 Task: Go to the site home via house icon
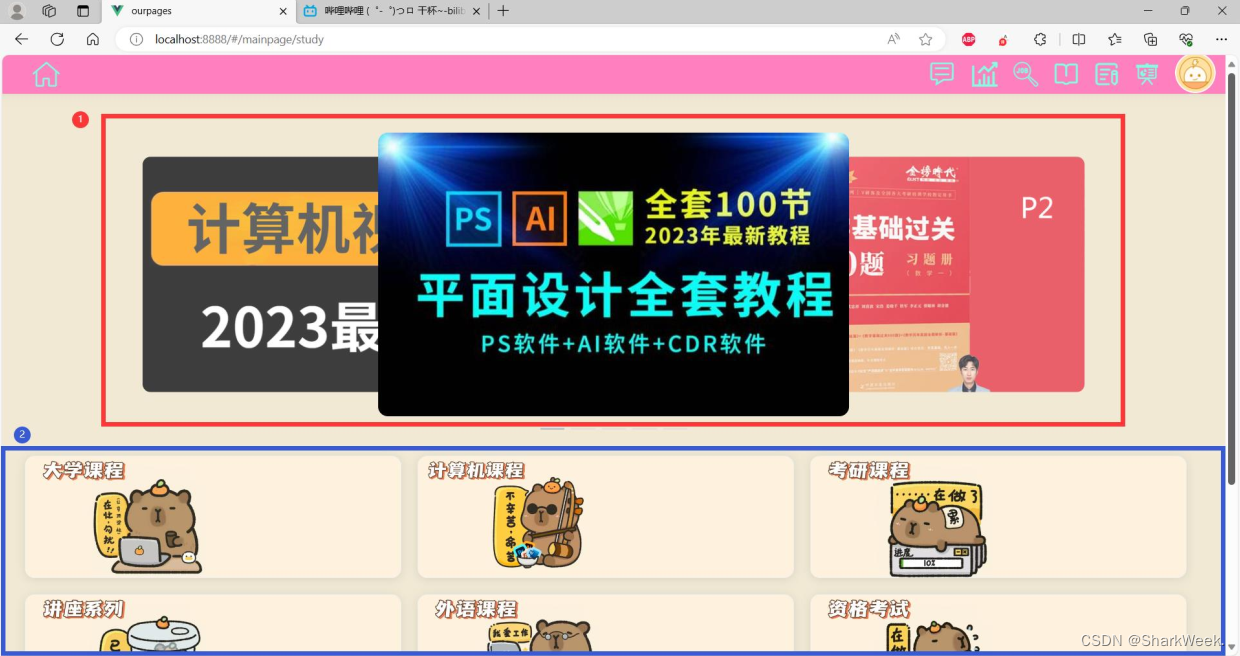click(46, 75)
